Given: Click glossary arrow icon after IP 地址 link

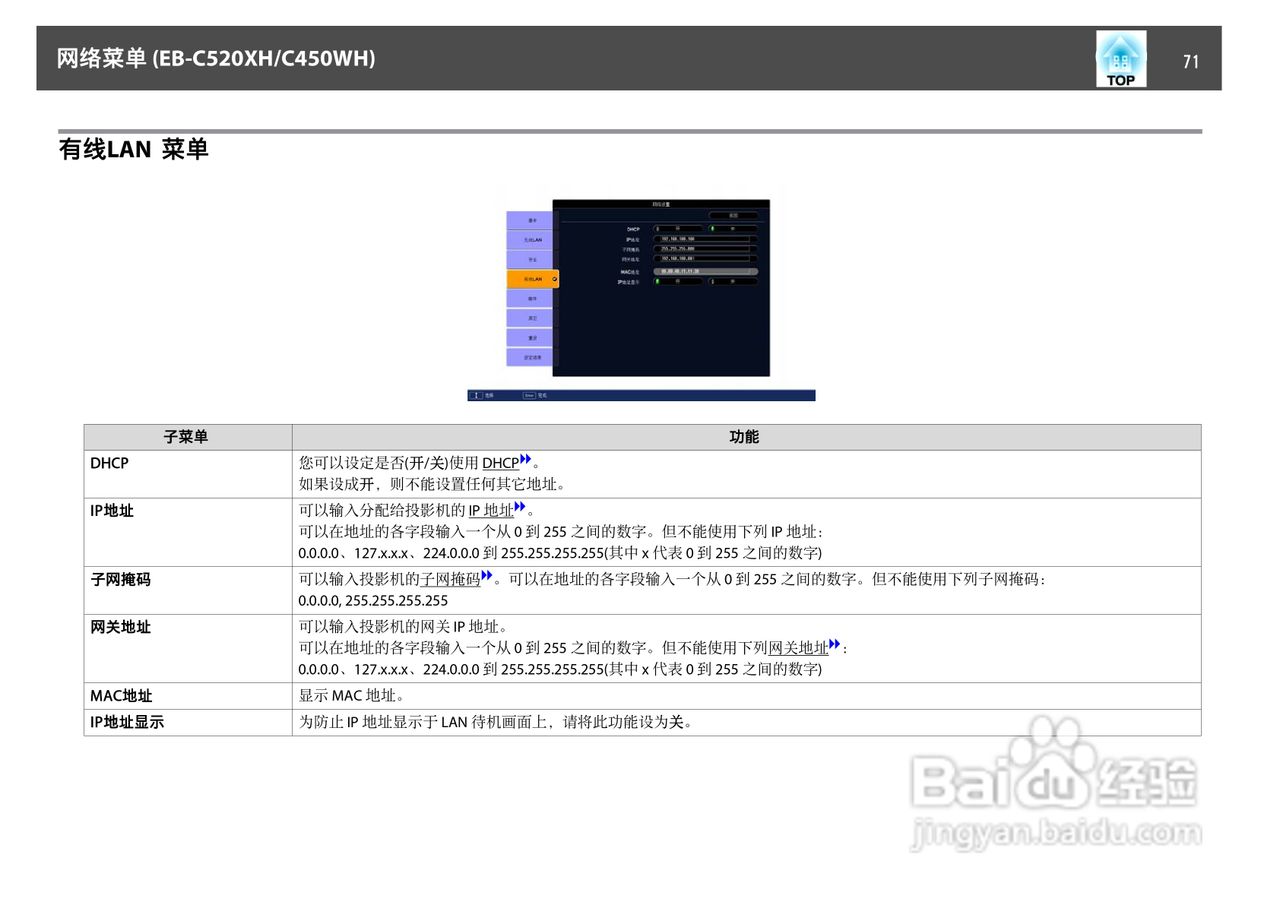Looking at the screenshot, I should click(x=519, y=508).
